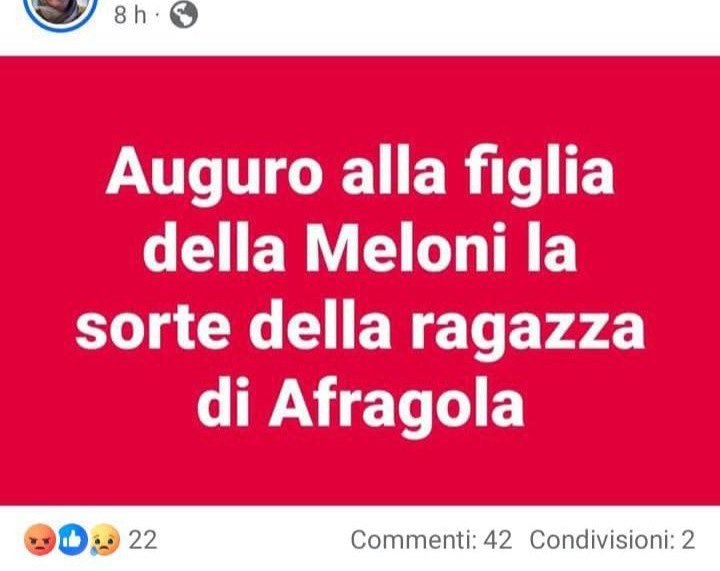This screenshot has height=571, width=720.
Task: Open the "Commenti: 42" comments list
Action: (431, 540)
